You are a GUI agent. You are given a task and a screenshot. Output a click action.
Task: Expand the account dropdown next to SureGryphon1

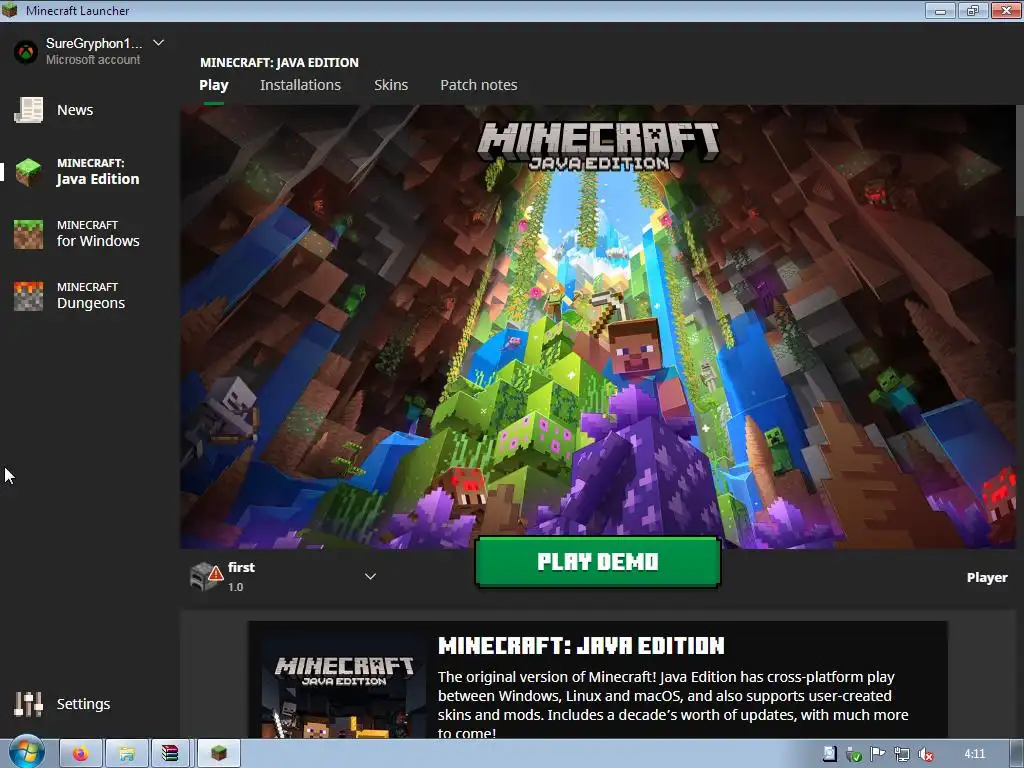click(x=158, y=43)
